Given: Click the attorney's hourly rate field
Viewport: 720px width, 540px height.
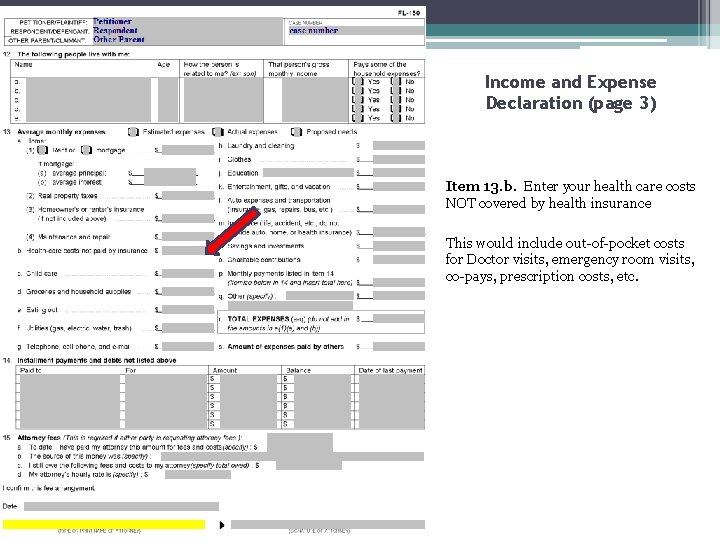Looking at the screenshot, I should click(198, 474).
